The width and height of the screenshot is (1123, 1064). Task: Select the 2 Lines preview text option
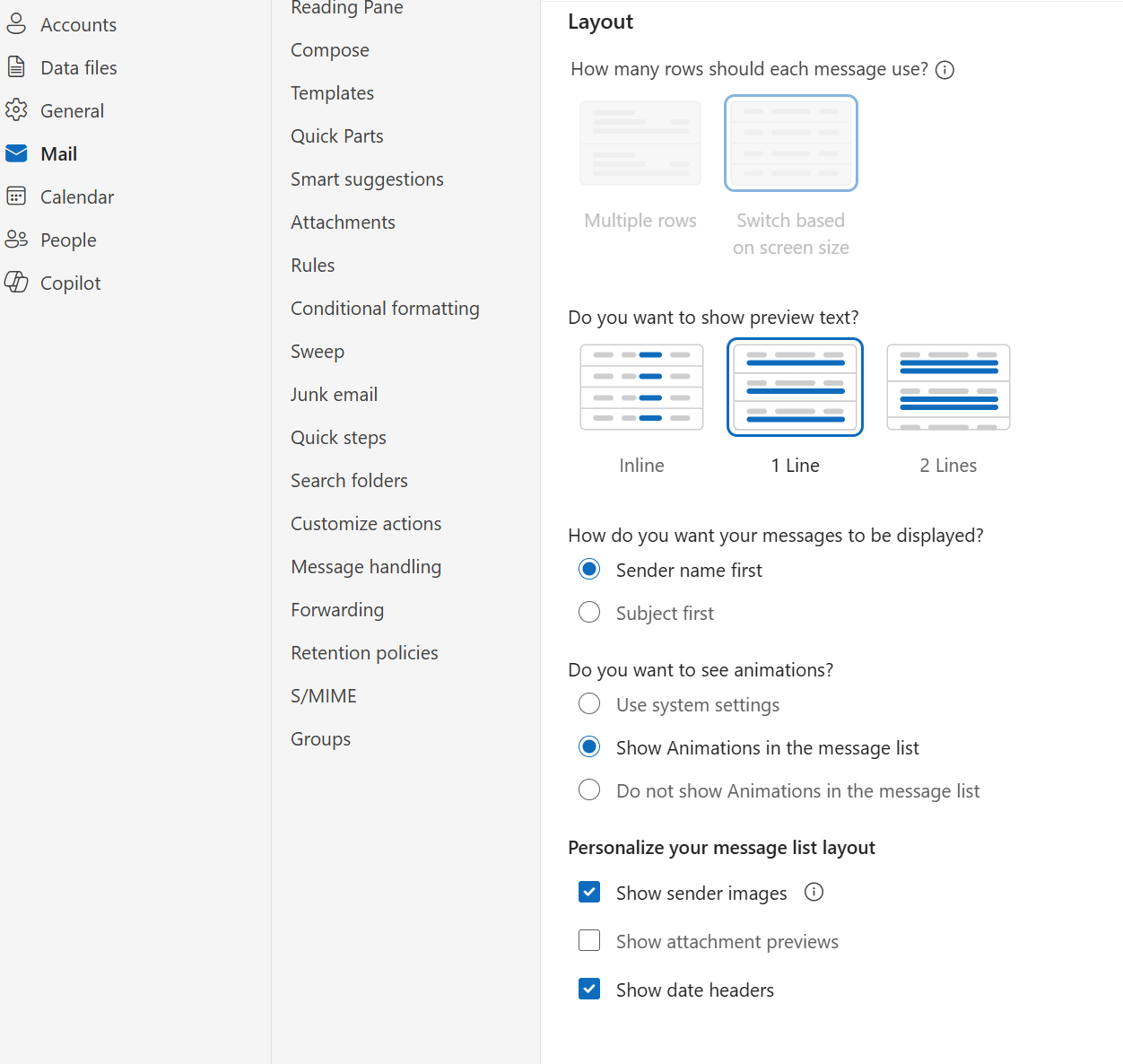point(948,388)
